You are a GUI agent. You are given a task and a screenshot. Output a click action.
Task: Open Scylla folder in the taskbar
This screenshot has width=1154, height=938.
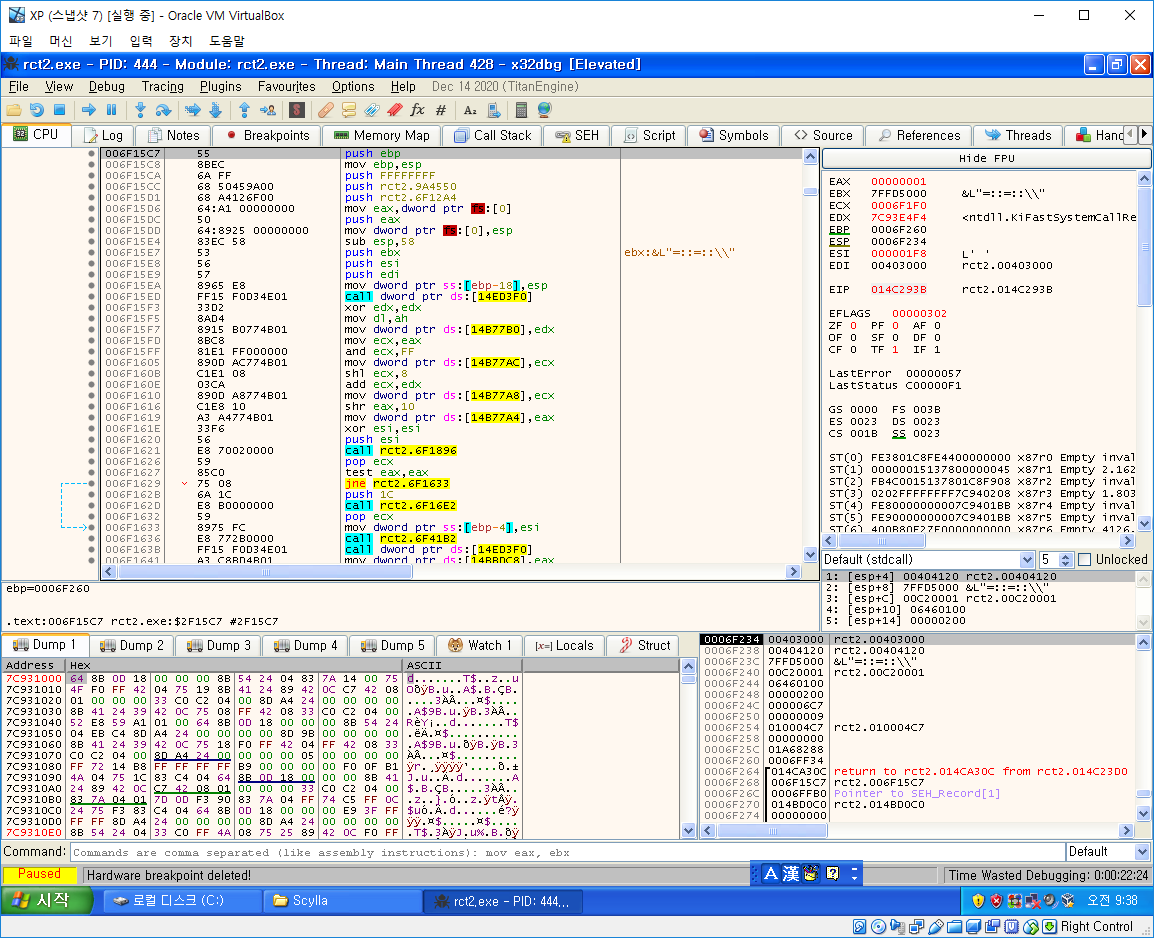tap(343, 900)
